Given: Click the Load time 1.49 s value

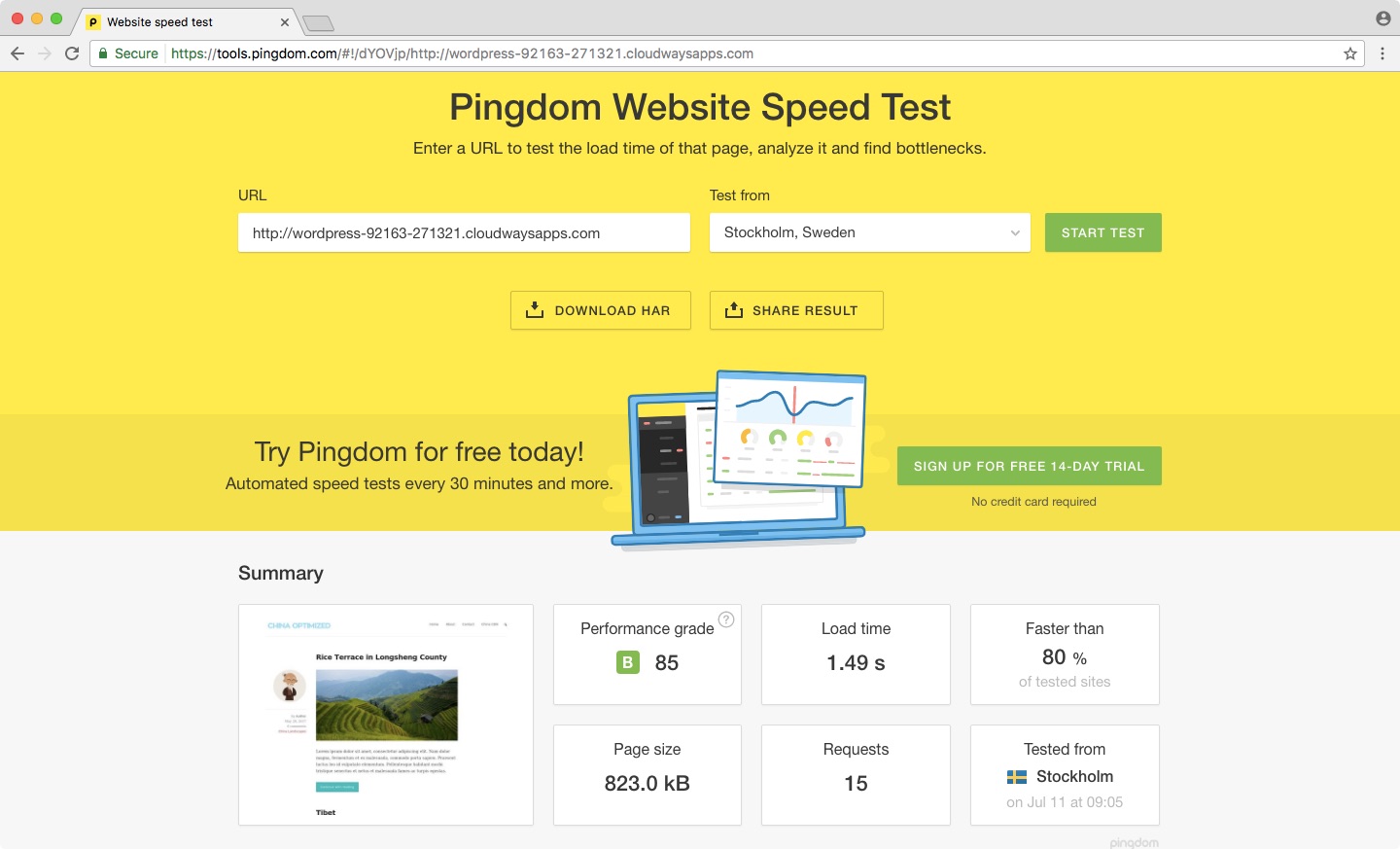Looking at the screenshot, I should (856, 663).
